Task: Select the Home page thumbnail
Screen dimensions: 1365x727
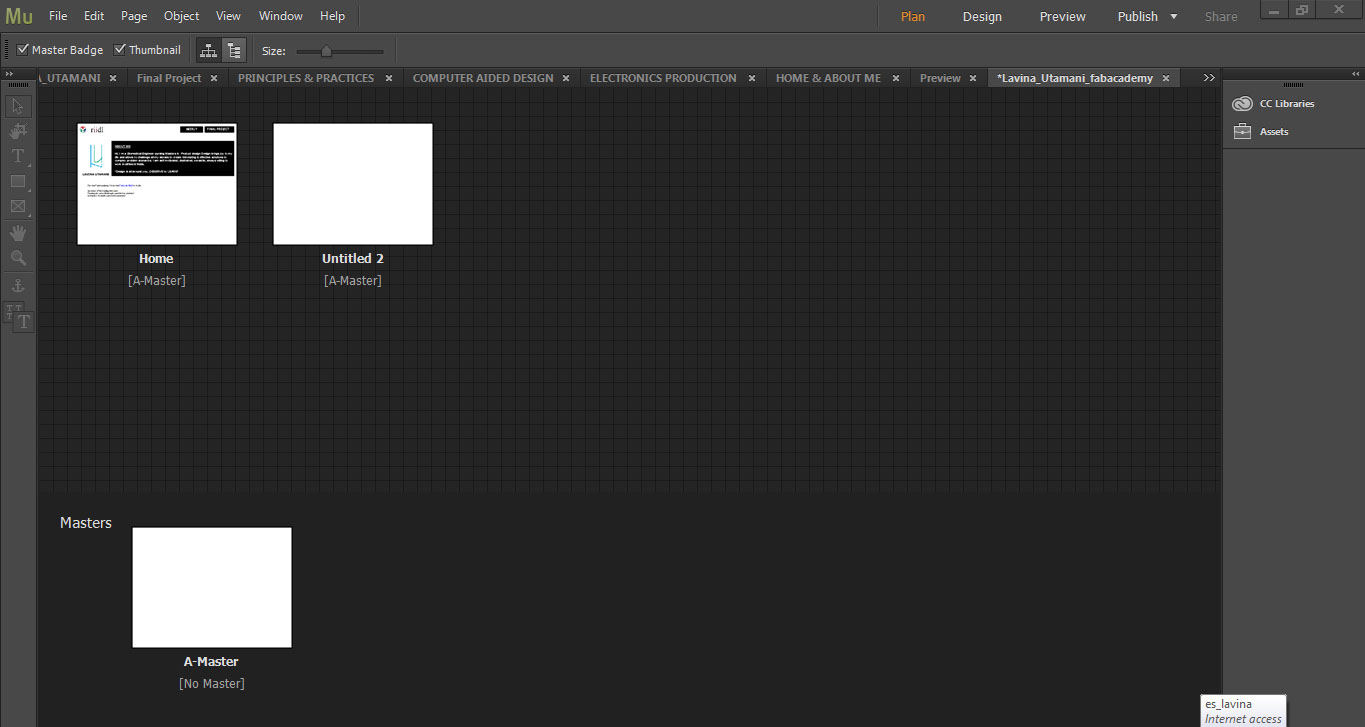Action: tap(157, 184)
